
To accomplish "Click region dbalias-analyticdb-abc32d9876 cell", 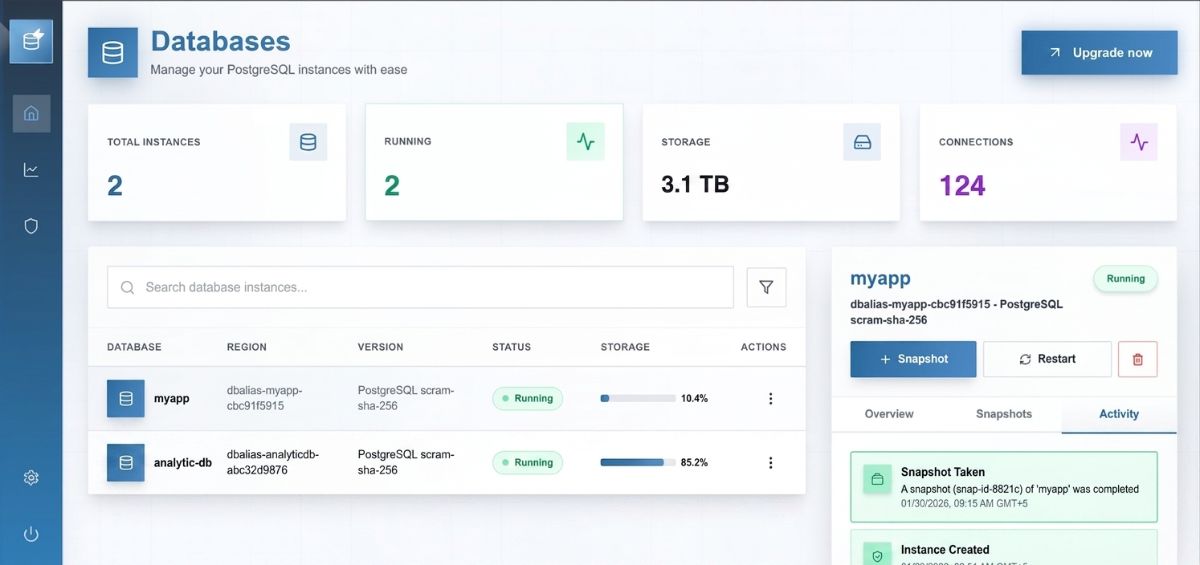I will 273,462.
